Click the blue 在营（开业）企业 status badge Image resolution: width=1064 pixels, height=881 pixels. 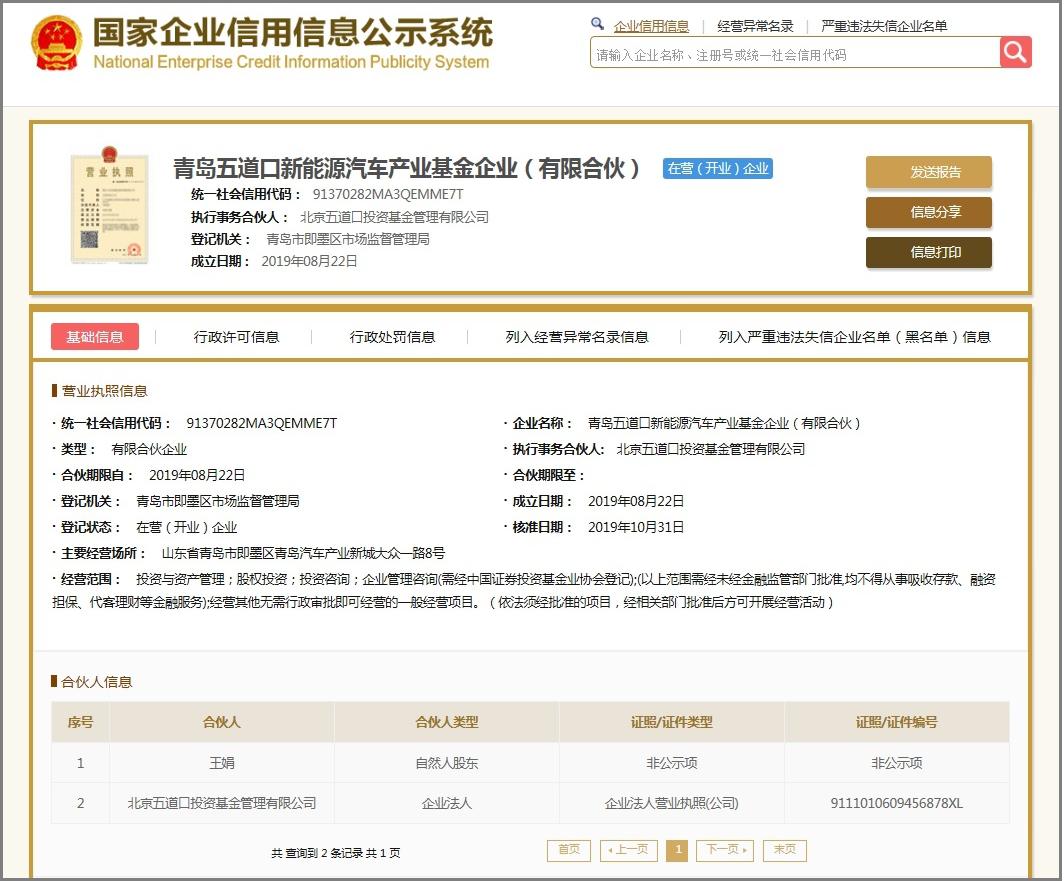click(x=716, y=168)
